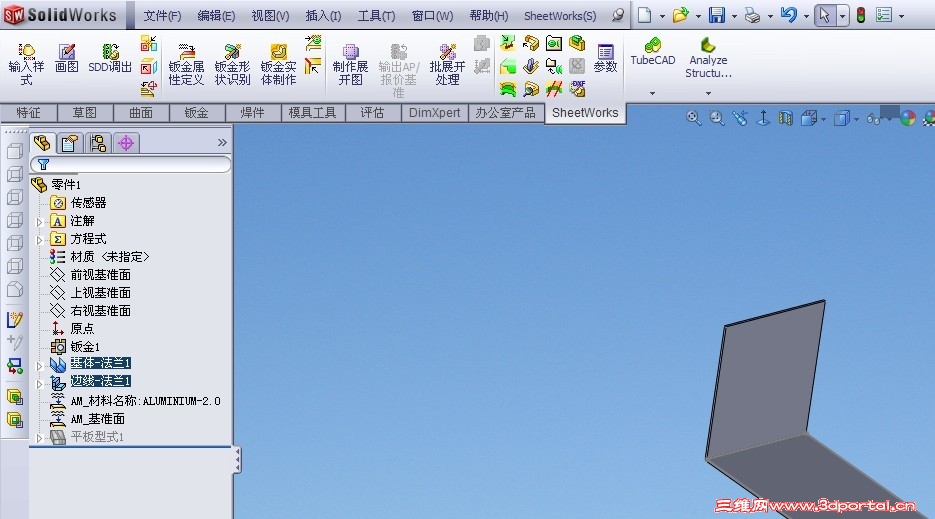Click Edit Appearance color ball icon
Viewport: 935px width, 519px height.
pos(908,118)
